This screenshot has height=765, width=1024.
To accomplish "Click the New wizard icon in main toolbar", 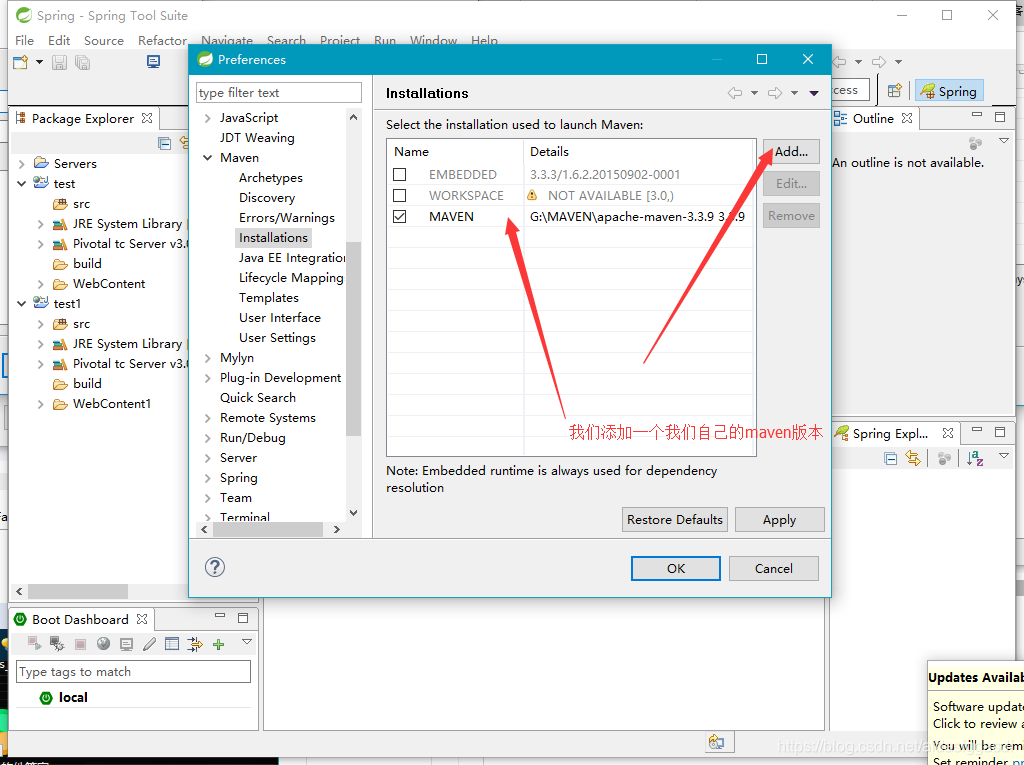I will [x=20, y=63].
